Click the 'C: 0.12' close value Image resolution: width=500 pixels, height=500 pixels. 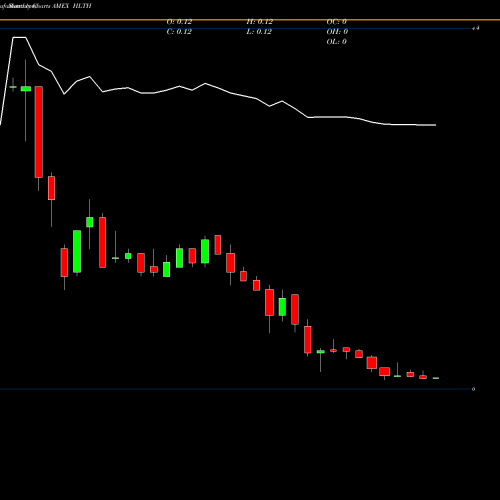click(x=179, y=32)
